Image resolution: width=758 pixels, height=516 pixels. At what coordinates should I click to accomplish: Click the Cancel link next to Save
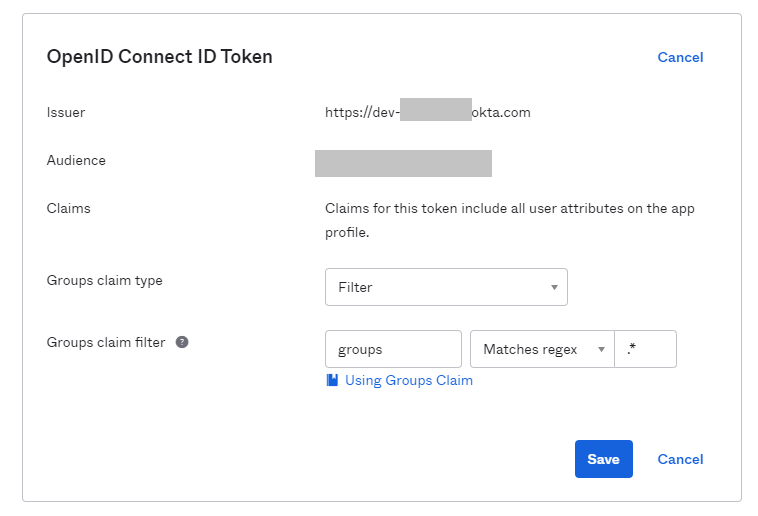pyautogui.click(x=680, y=459)
